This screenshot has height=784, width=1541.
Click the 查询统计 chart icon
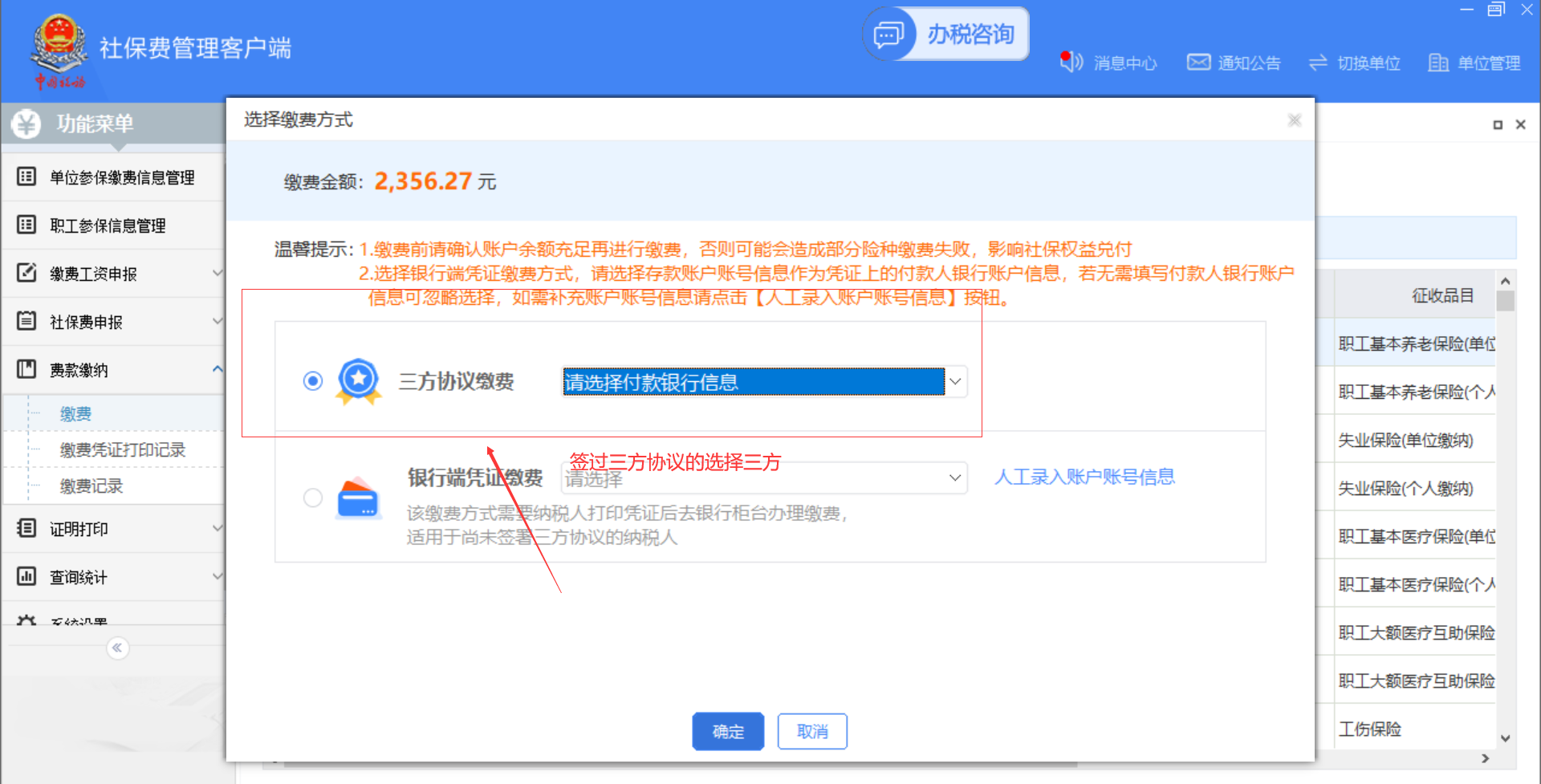coord(26,576)
